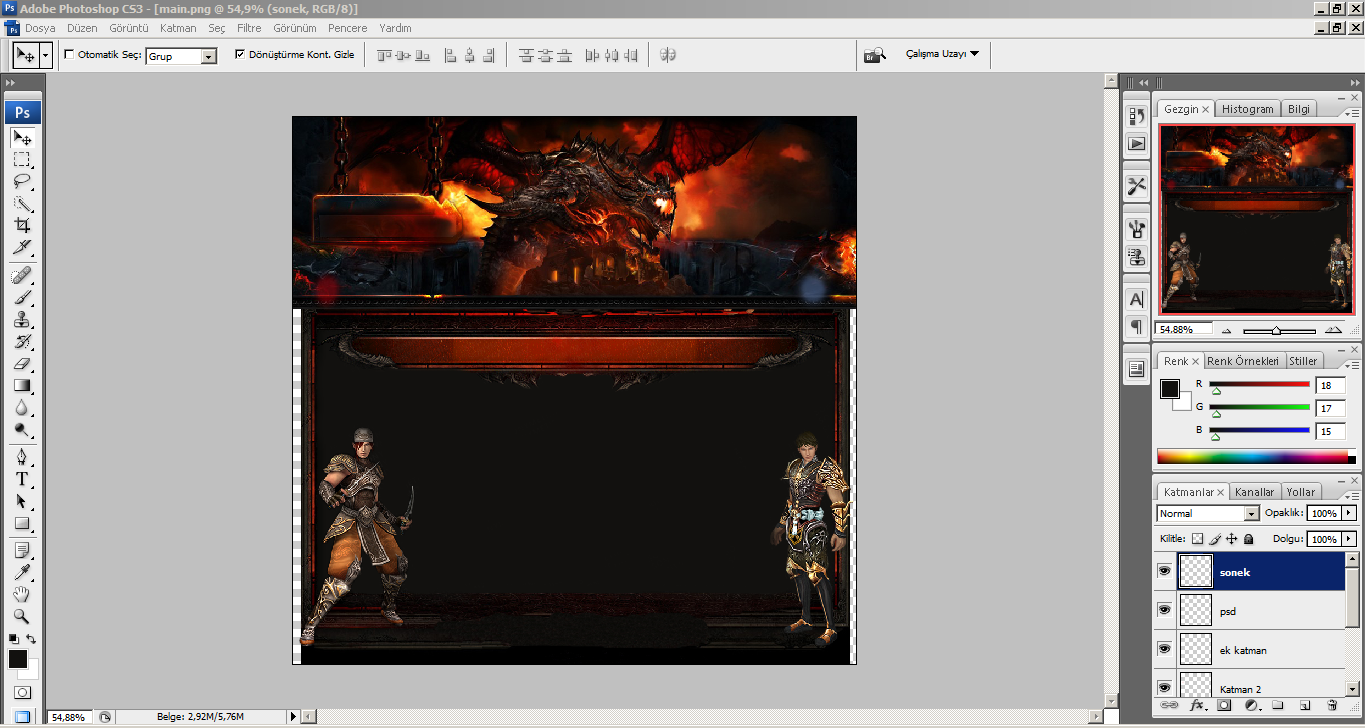Open the History panel icon in dock
Screen dimensions: 1365x728
pos(1136,117)
